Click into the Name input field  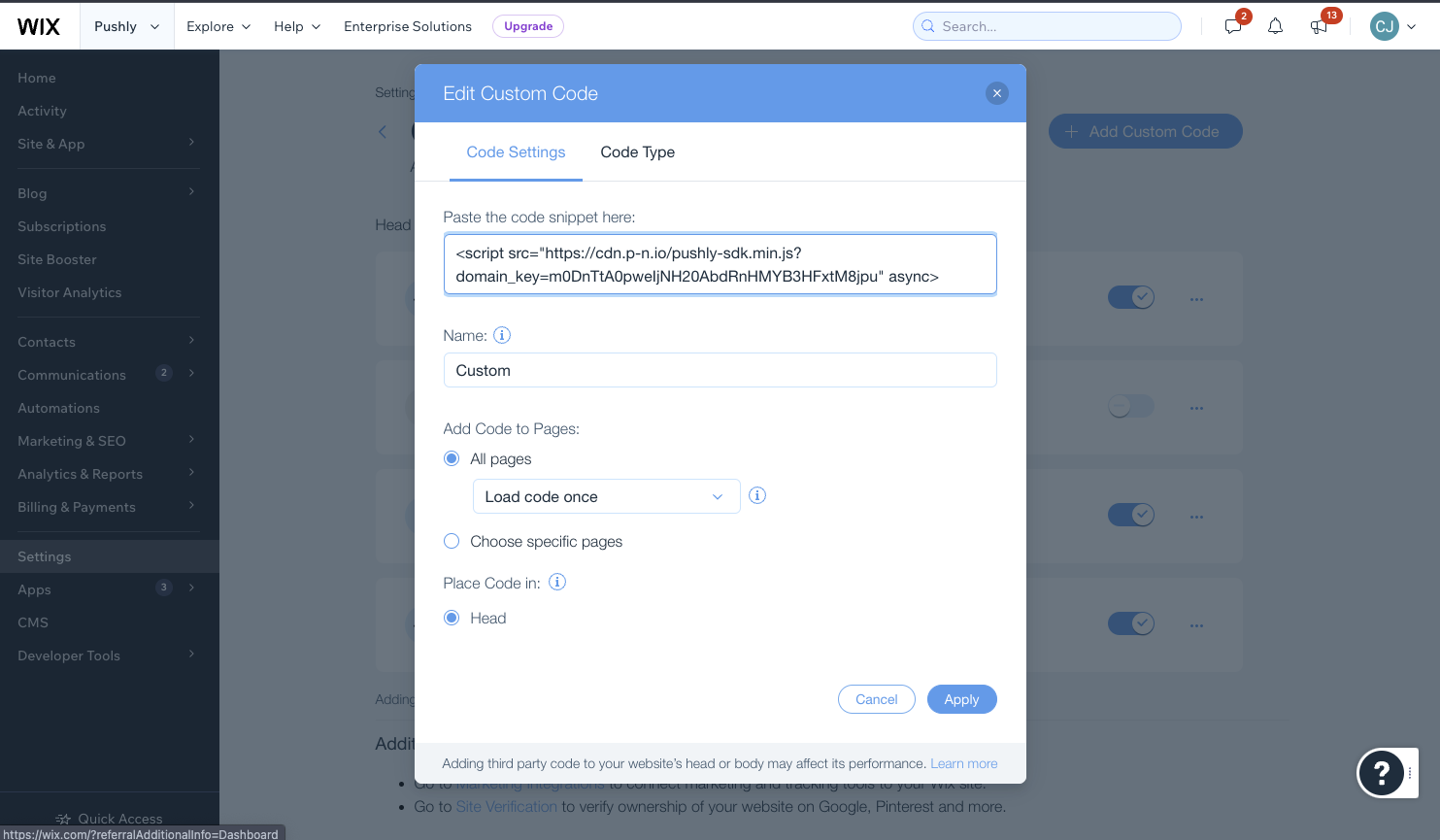[x=720, y=370]
